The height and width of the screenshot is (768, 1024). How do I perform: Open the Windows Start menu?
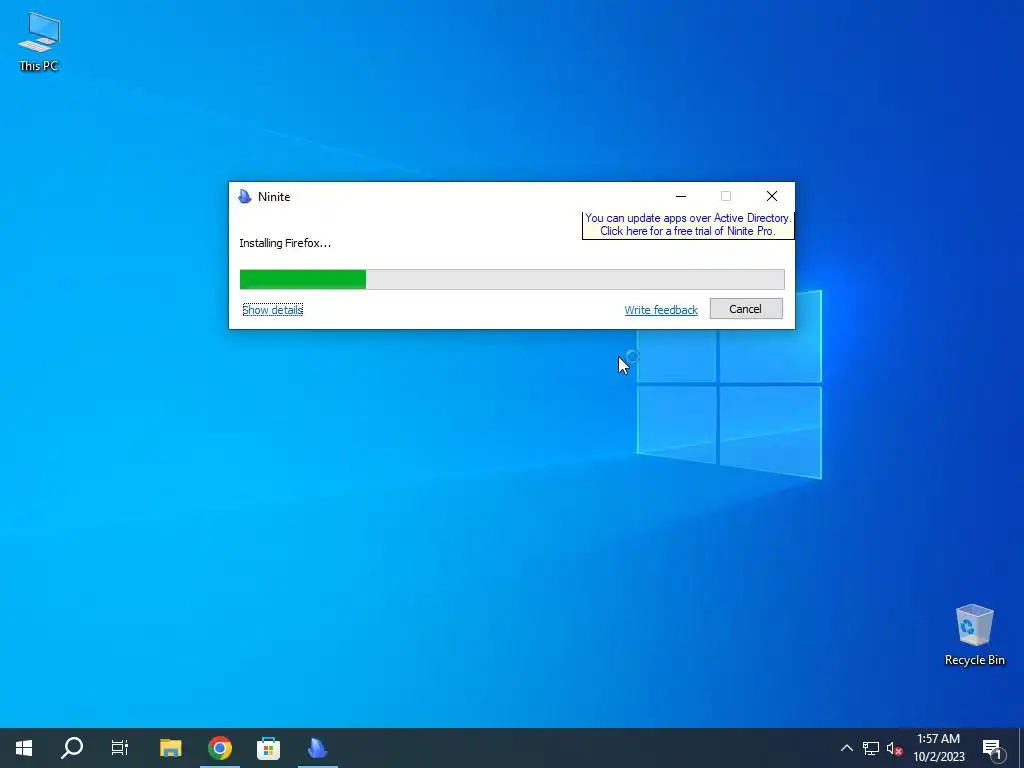(24, 748)
